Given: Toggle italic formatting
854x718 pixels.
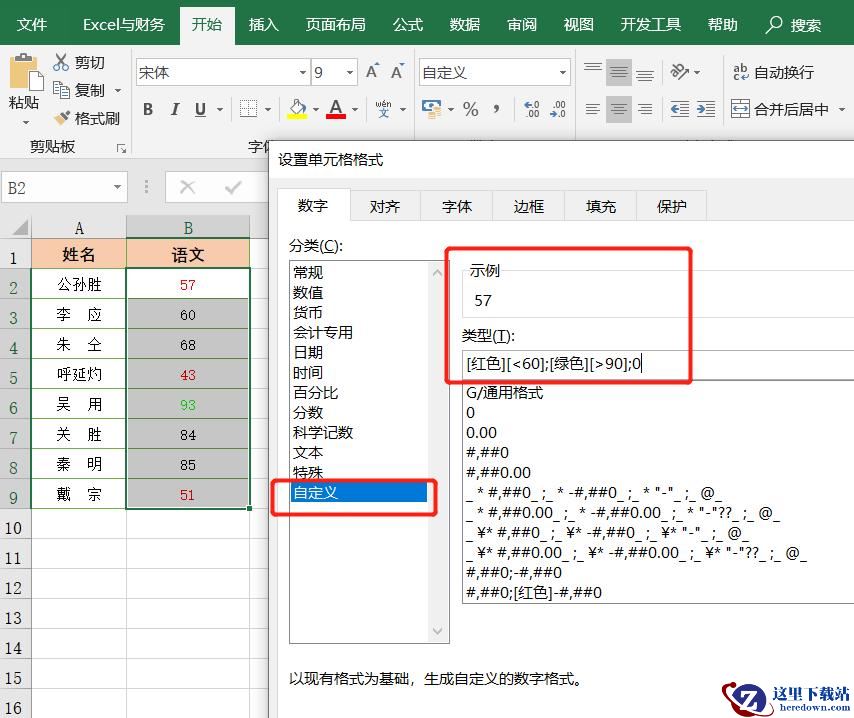Looking at the screenshot, I should (x=175, y=109).
